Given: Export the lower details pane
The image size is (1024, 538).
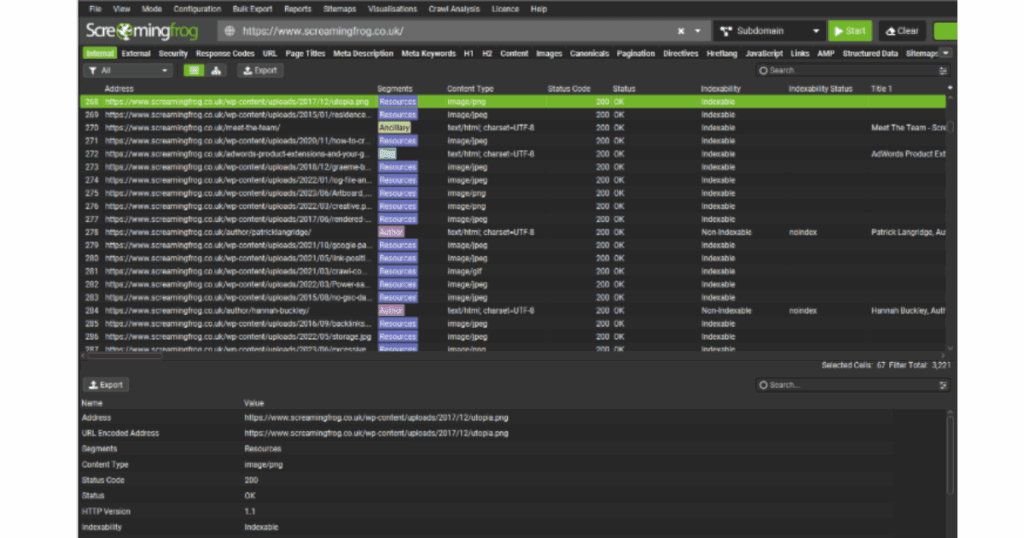Looking at the screenshot, I should tap(106, 385).
